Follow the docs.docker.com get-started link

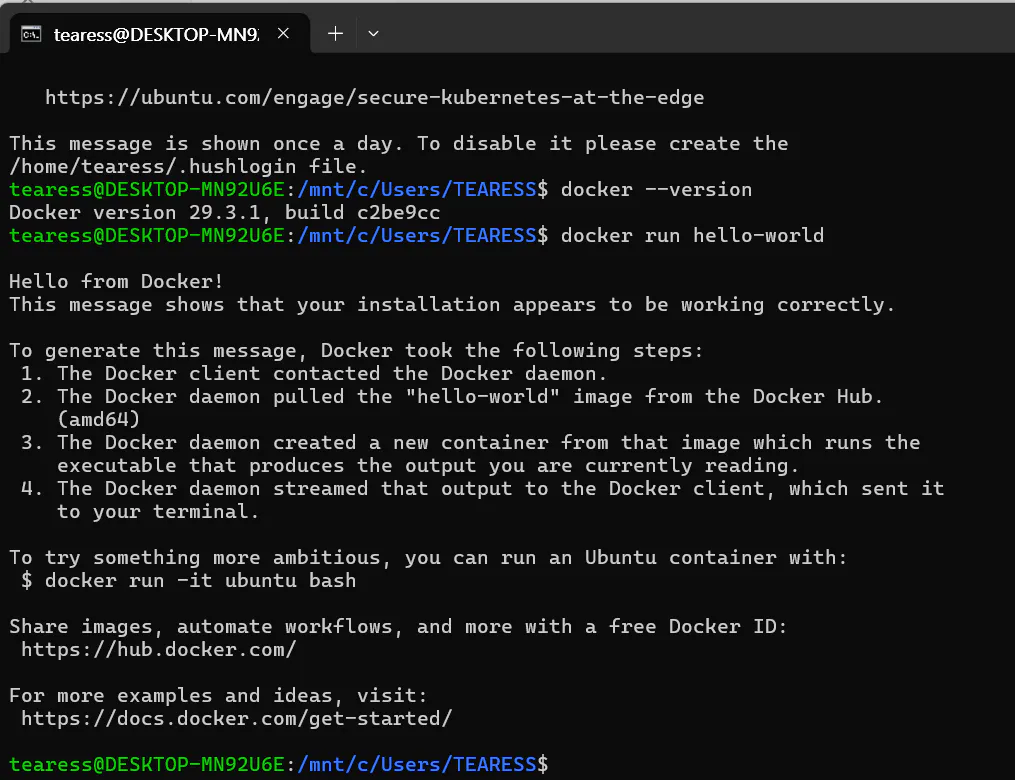pyautogui.click(x=236, y=718)
